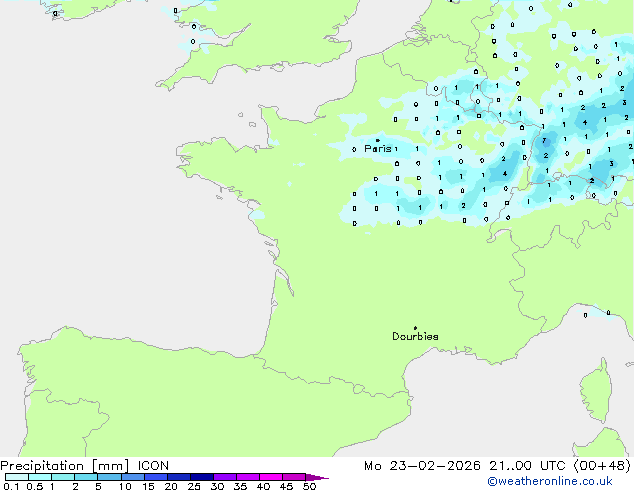Select the 0.1 to 0.5 mm legend swatch

pos(17,477)
